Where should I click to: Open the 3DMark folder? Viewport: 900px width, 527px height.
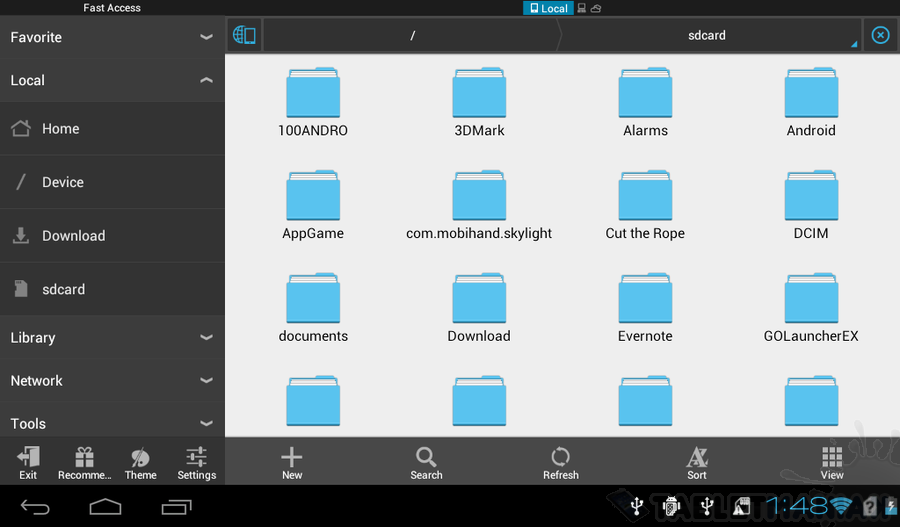tap(479, 103)
